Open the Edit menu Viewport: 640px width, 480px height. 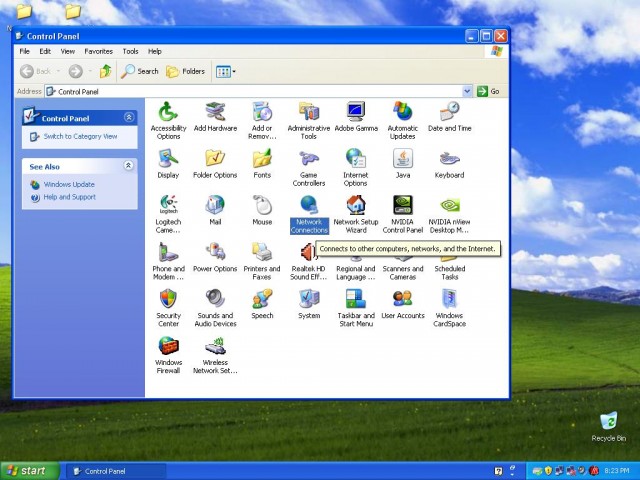point(45,51)
